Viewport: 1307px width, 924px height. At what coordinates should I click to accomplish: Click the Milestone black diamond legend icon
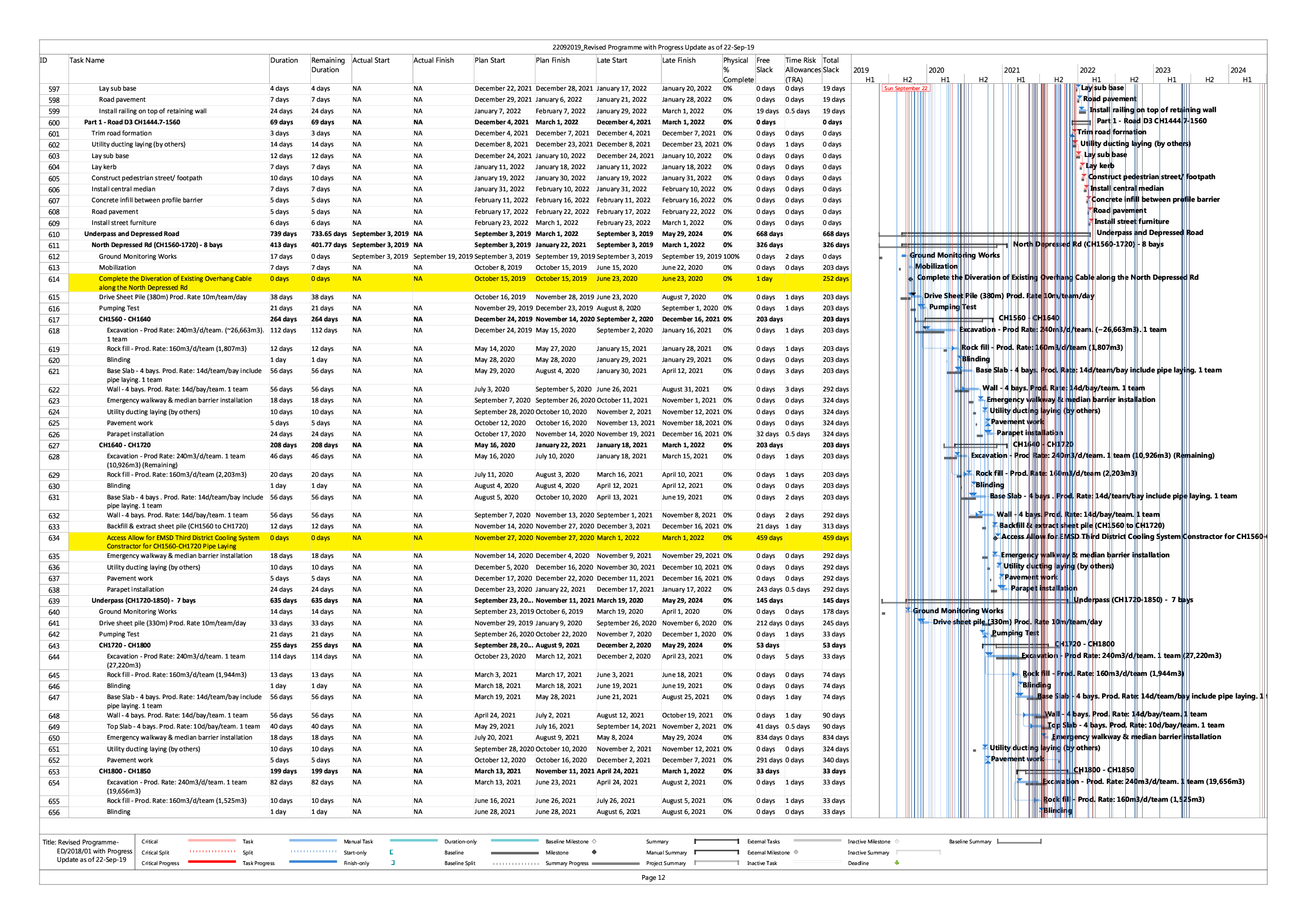tap(594, 852)
